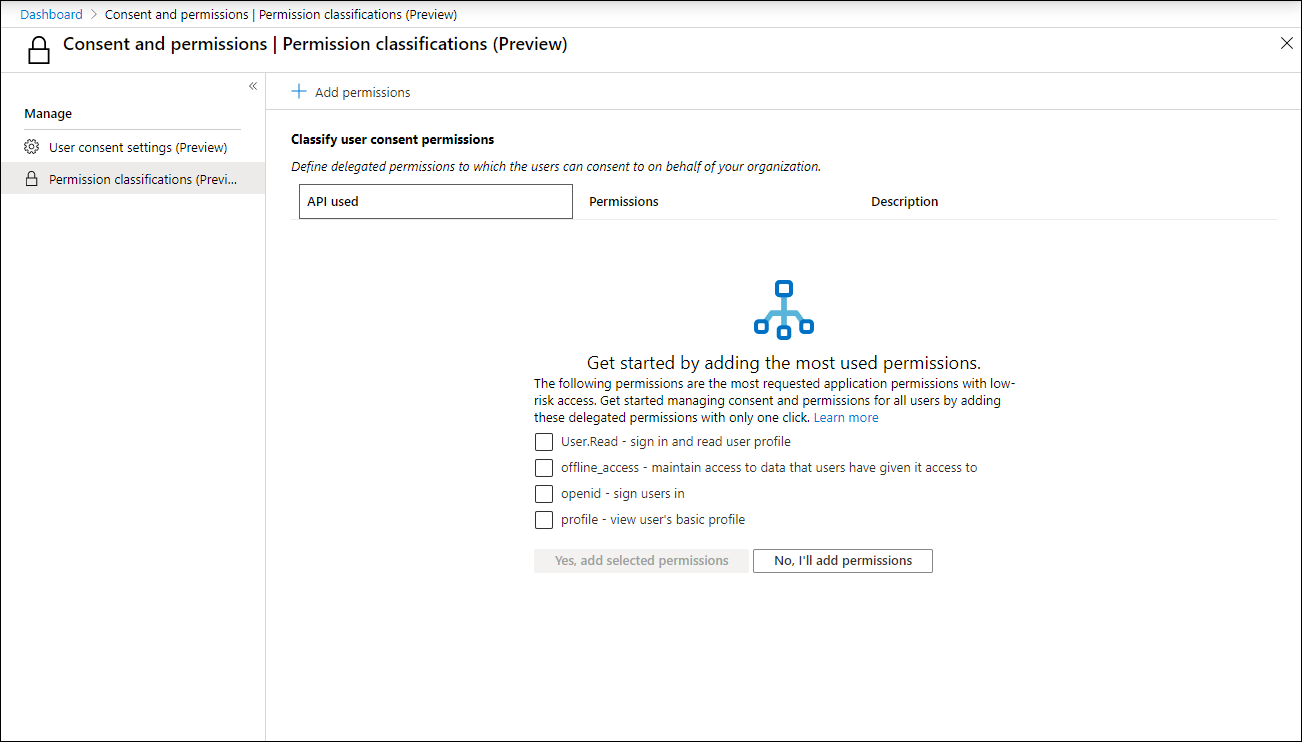
Task: Click the gear icon for User consent settings
Action: 31,147
